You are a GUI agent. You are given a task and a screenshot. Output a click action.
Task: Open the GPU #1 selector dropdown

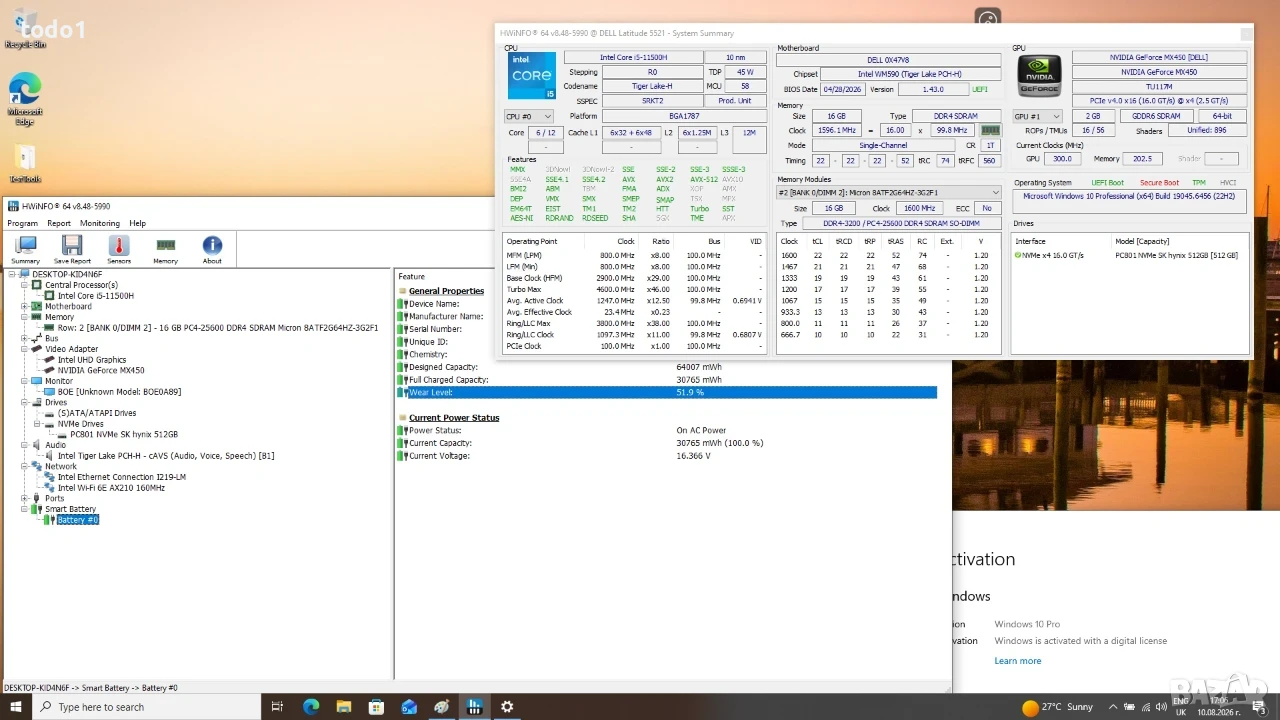tap(1038, 116)
